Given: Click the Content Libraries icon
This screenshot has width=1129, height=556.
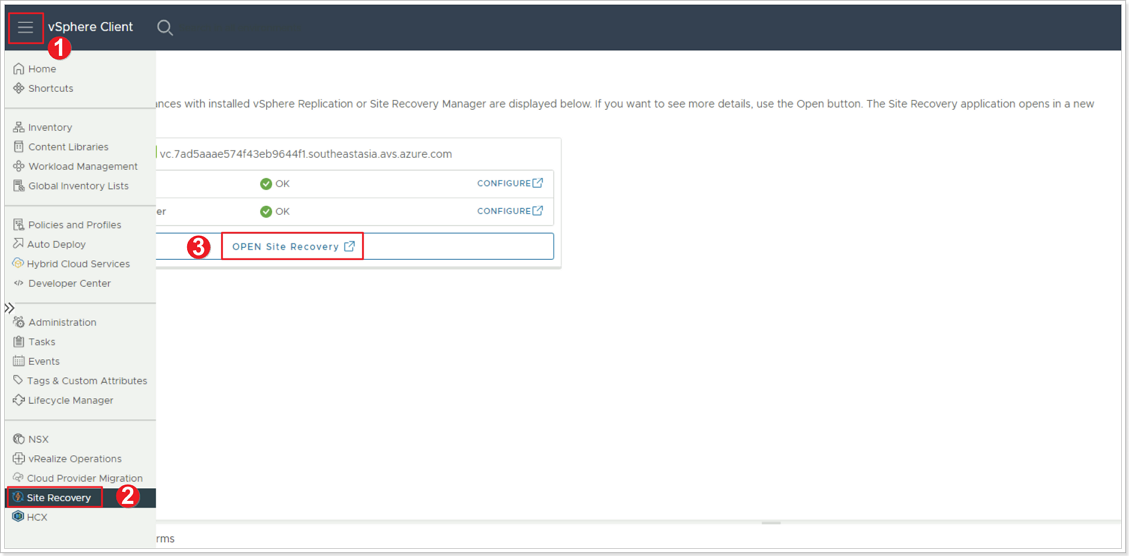Looking at the screenshot, I should coord(19,147).
